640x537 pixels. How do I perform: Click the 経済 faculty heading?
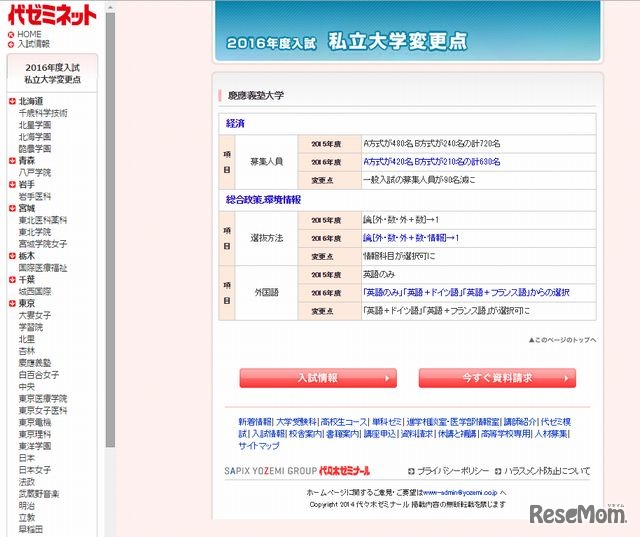point(236,123)
